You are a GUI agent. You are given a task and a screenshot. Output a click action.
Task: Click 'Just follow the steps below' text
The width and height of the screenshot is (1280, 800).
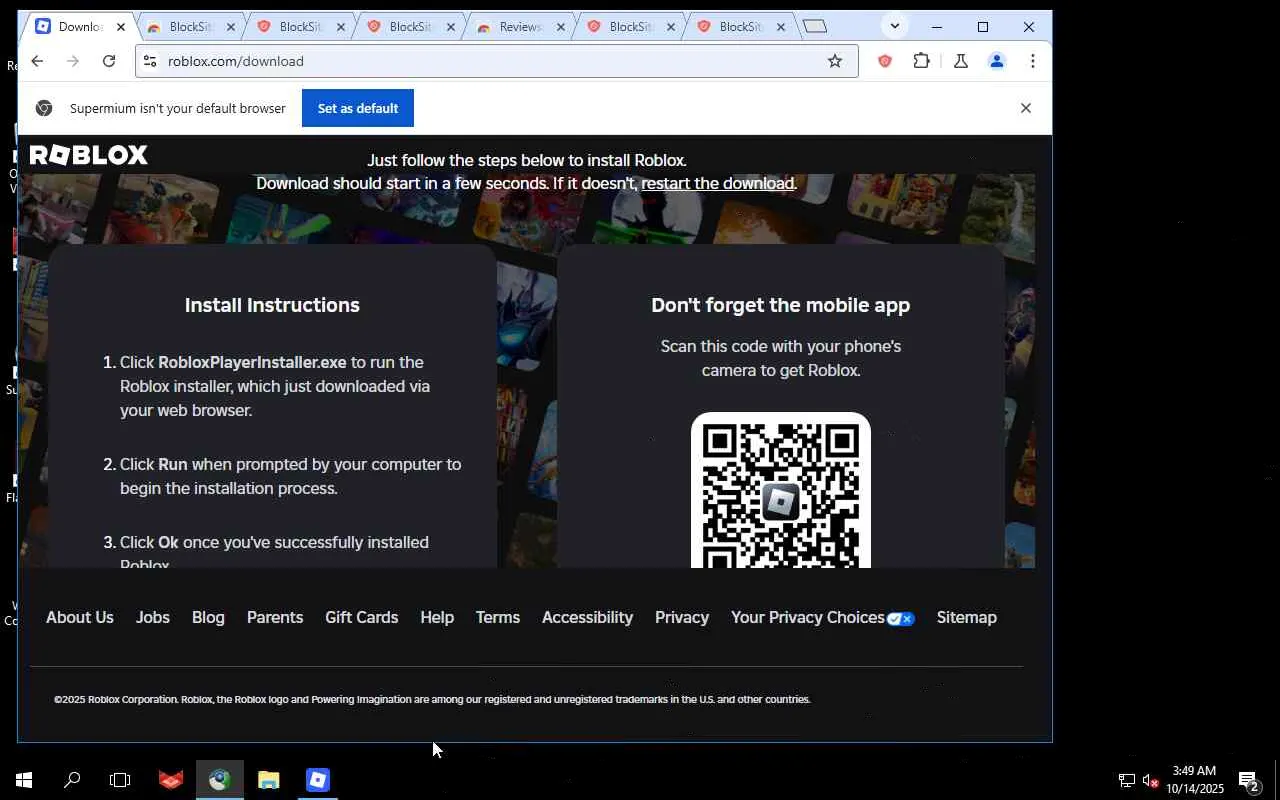[x=527, y=160]
